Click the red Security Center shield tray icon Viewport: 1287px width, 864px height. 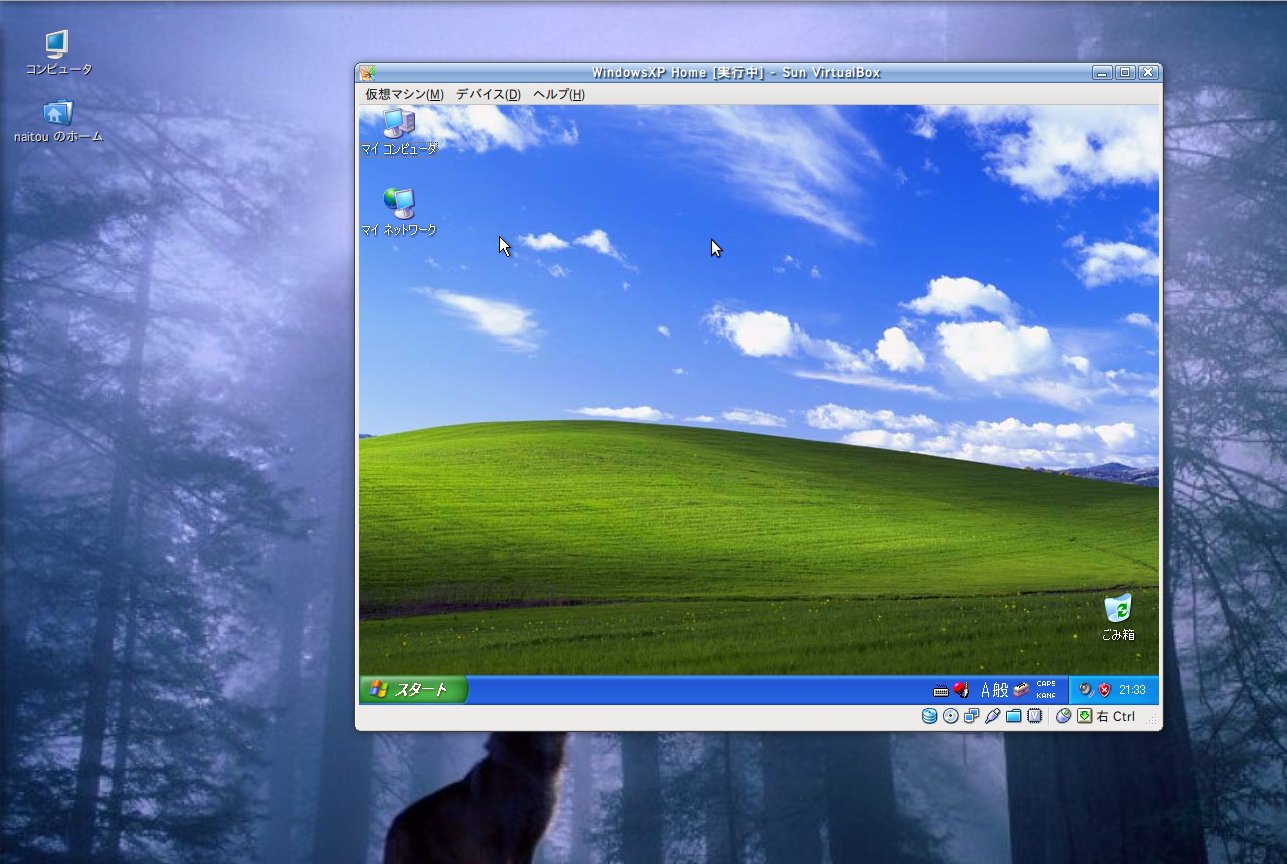[1104, 689]
